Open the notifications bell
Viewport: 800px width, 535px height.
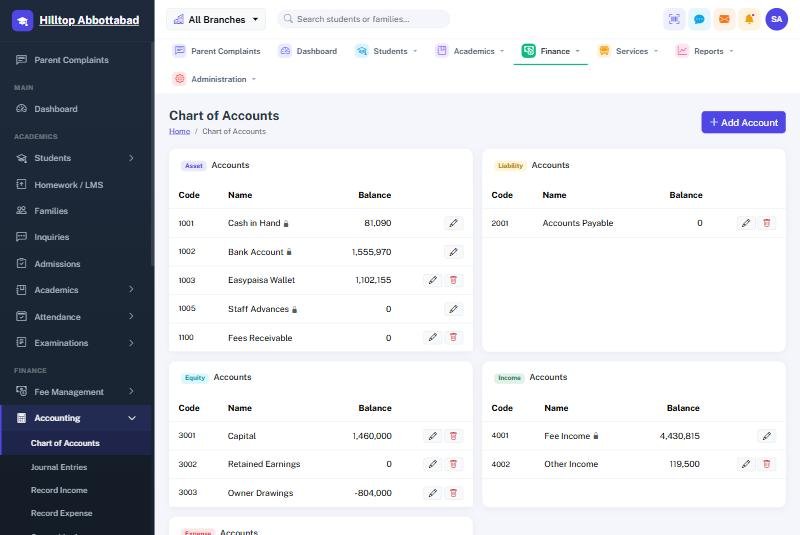tap(749, 19)
